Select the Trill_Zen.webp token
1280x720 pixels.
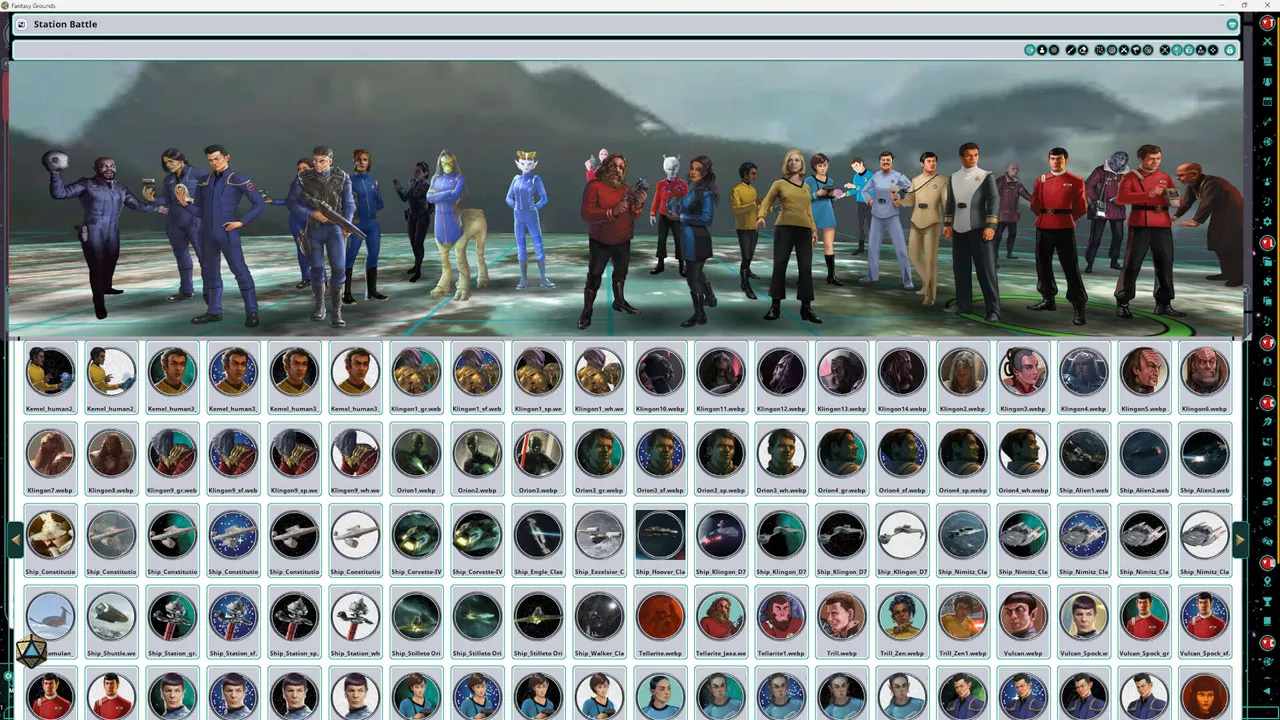[902, 623]
